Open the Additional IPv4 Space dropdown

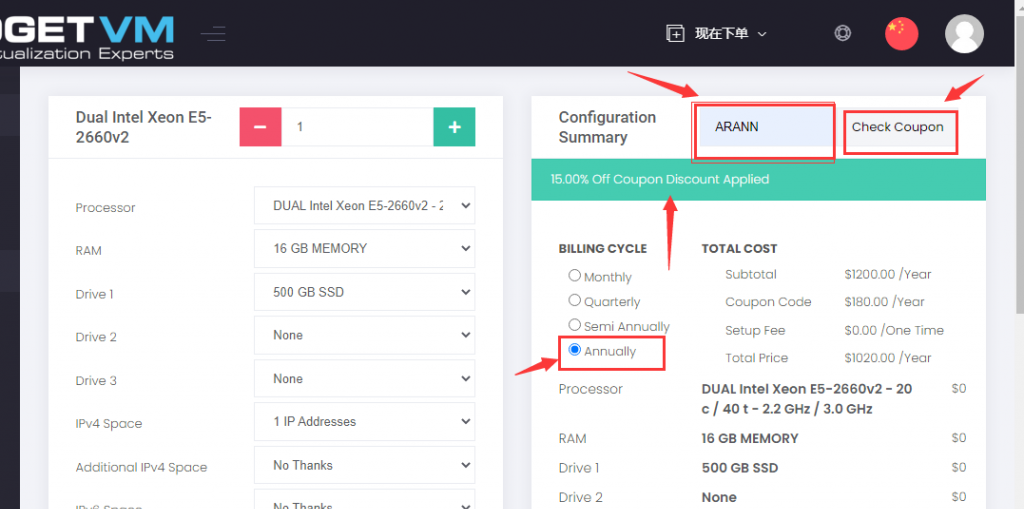click(x=364, y=465)
